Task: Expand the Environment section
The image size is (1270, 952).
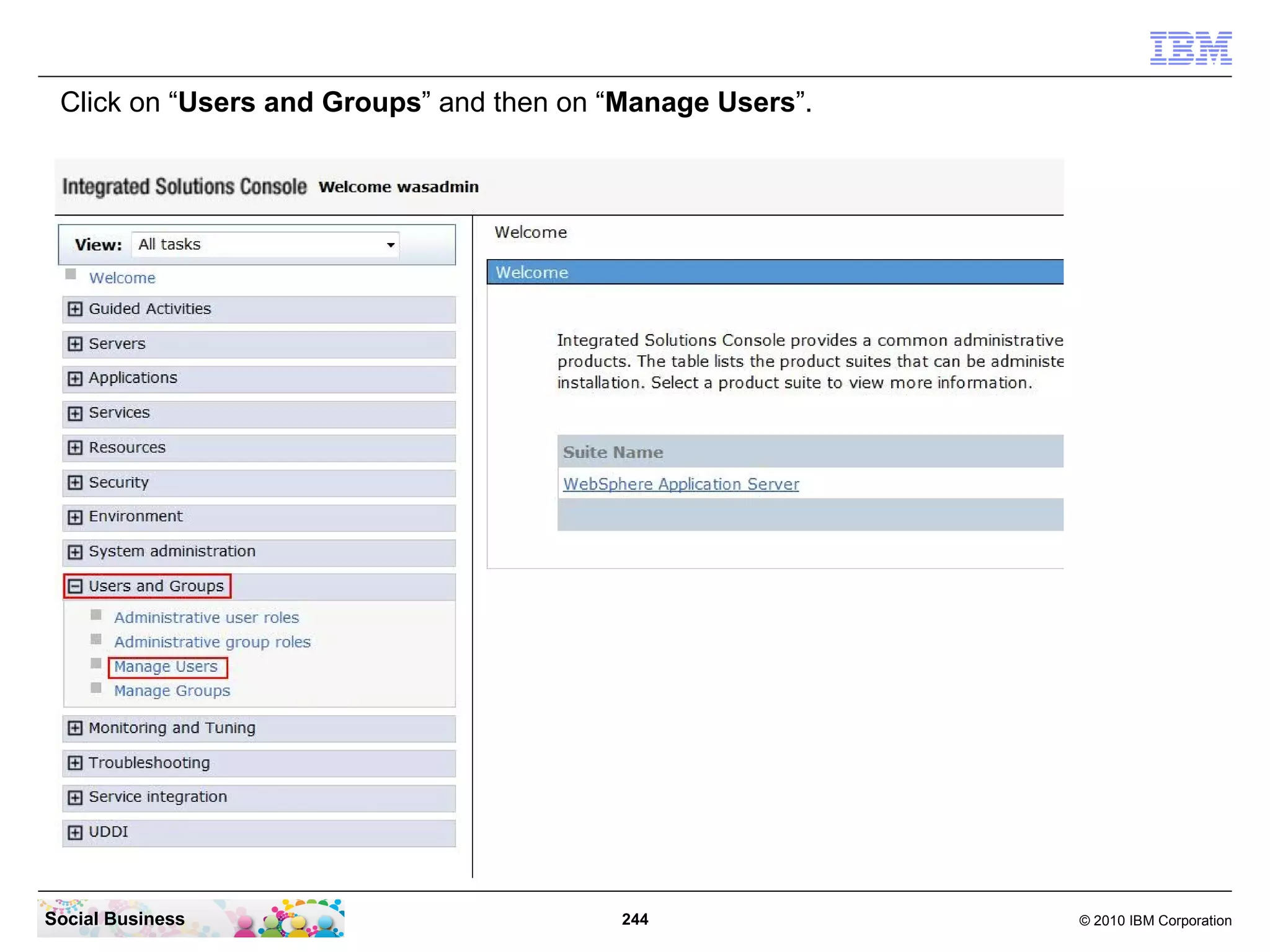Action: coord(75,517)
